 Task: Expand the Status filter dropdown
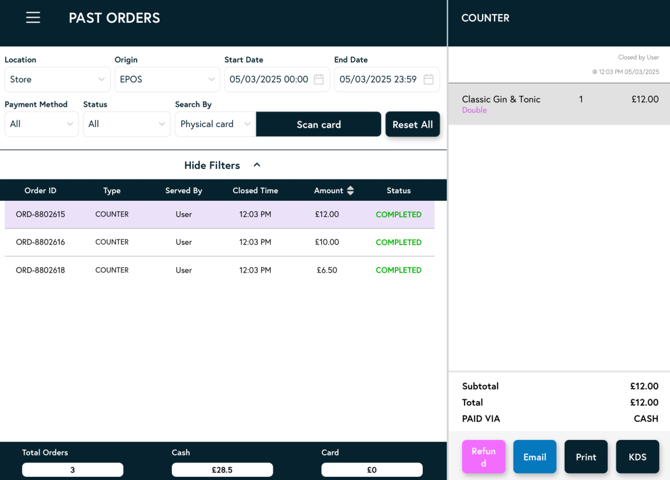click(x=126, y=124)
